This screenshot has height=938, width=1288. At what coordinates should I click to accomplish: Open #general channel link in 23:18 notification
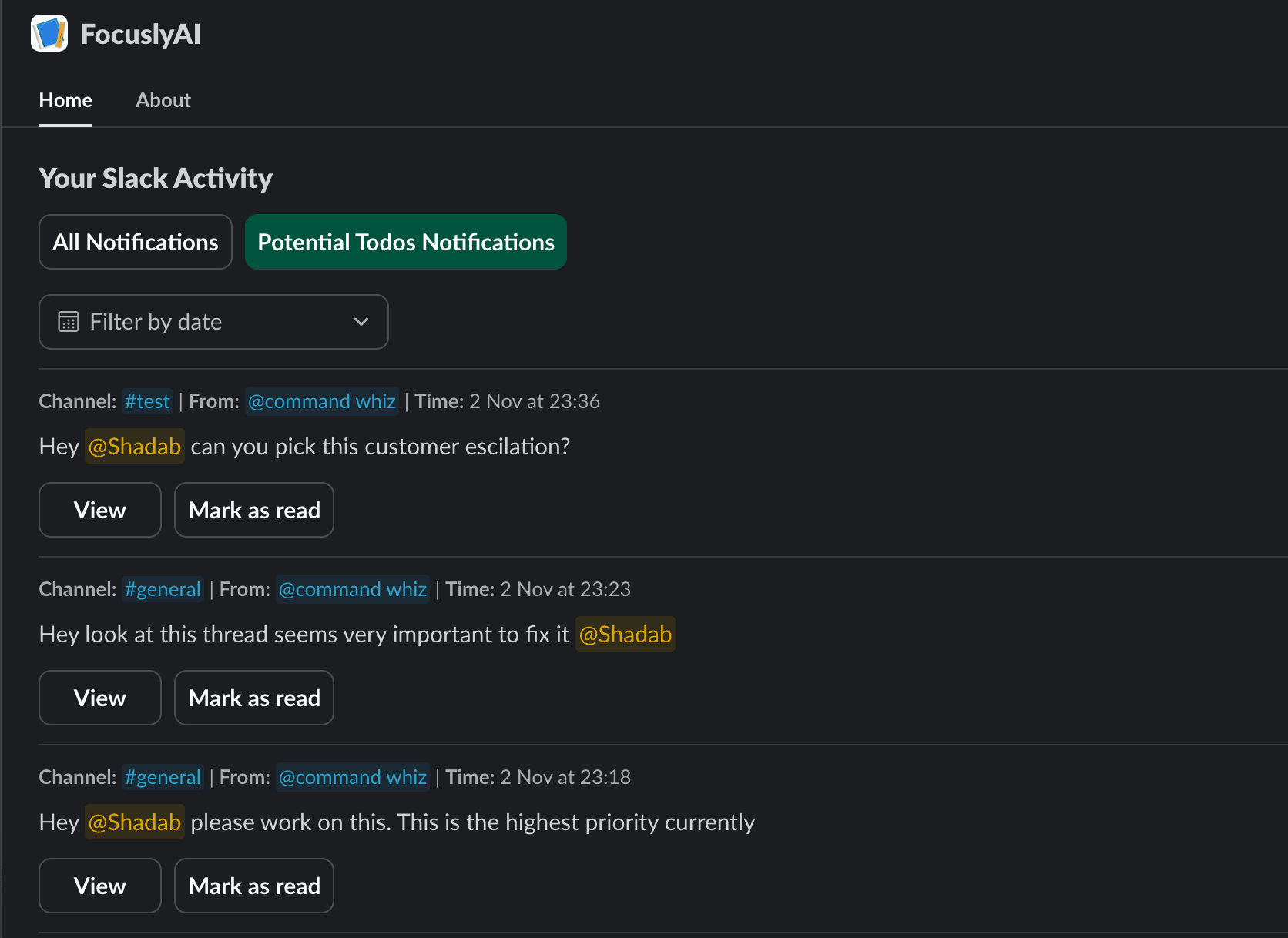tap(163, 777)
